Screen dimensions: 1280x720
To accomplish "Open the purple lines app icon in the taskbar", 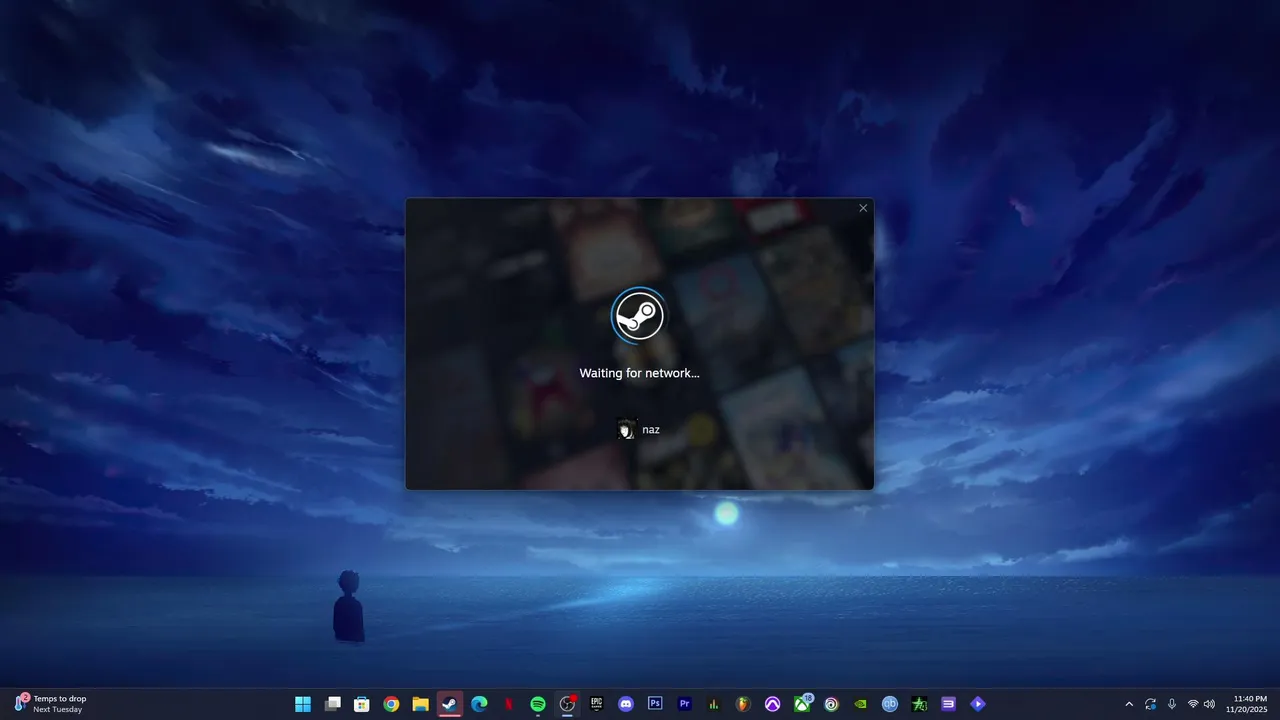I will click(948, 704).
